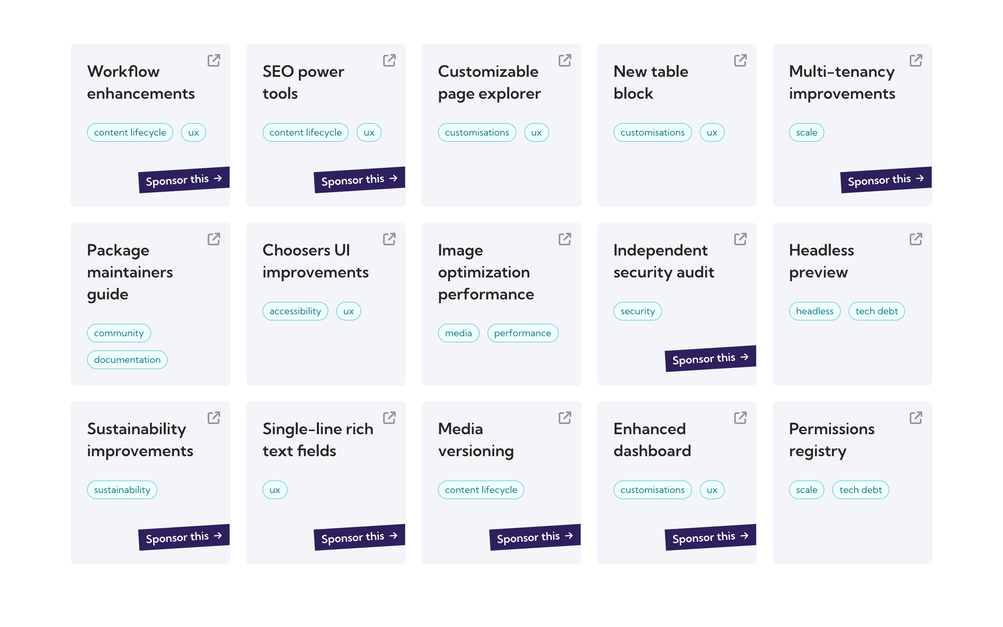Select the performance tag on Image optimization

point(522,333)
